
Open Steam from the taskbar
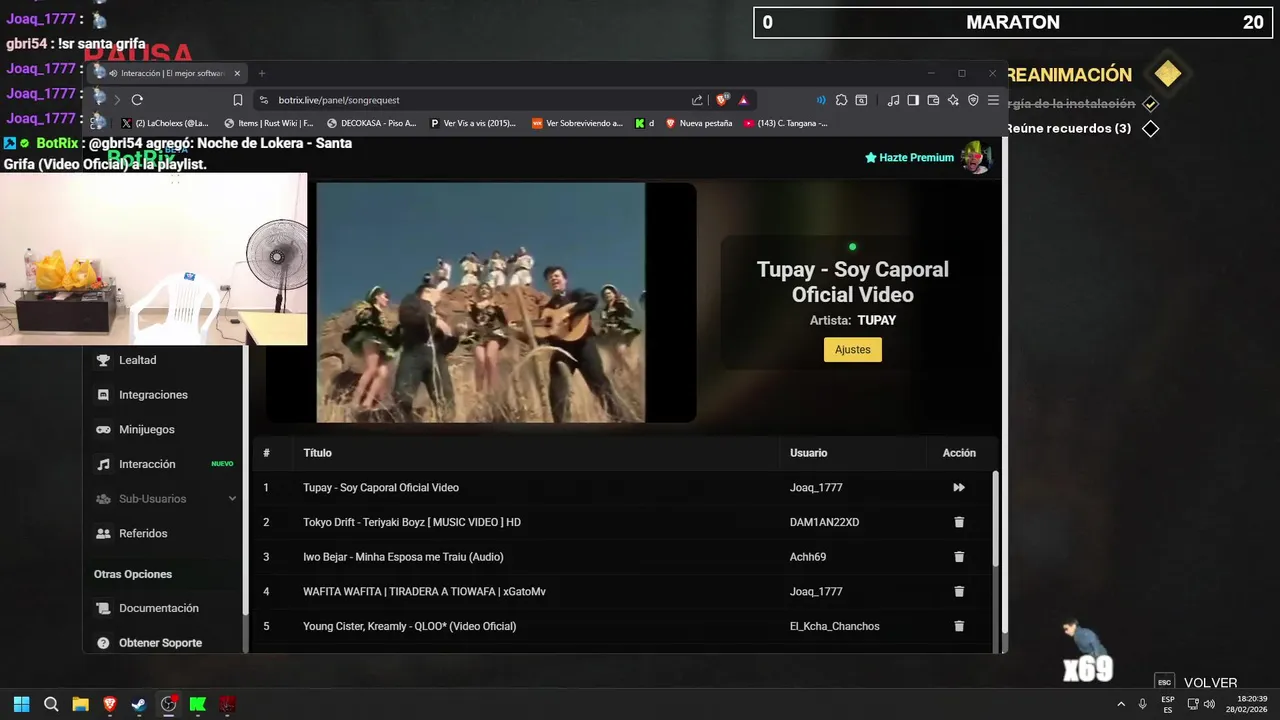click(x=139, y=704)
